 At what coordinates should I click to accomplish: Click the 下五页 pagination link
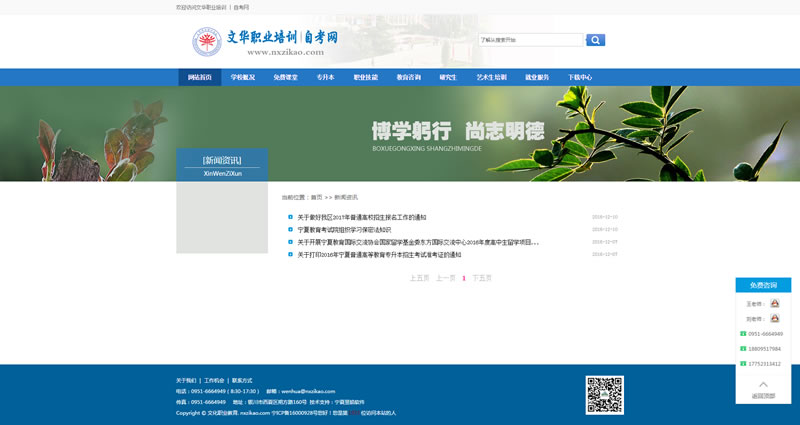(x=482, y=278)
